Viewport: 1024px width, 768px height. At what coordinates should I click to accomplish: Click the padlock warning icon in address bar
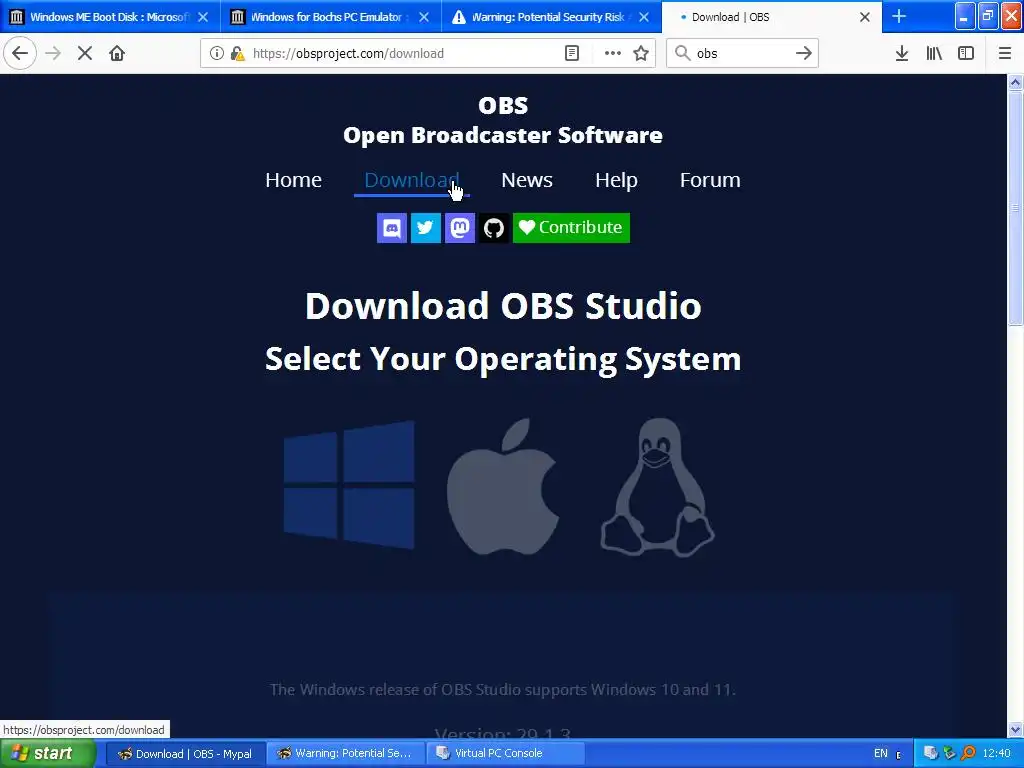point(237,53)
